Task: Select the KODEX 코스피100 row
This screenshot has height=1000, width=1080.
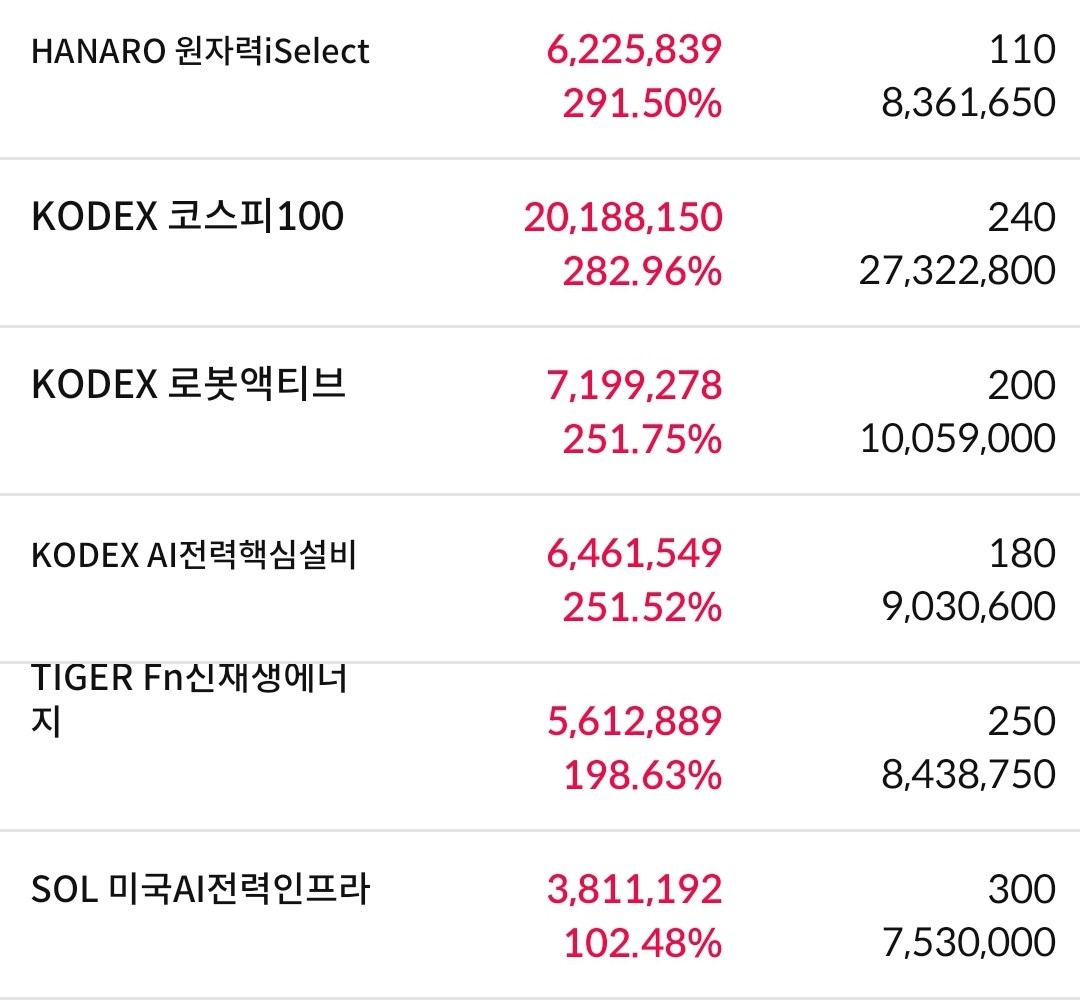Action: (540, 243)
